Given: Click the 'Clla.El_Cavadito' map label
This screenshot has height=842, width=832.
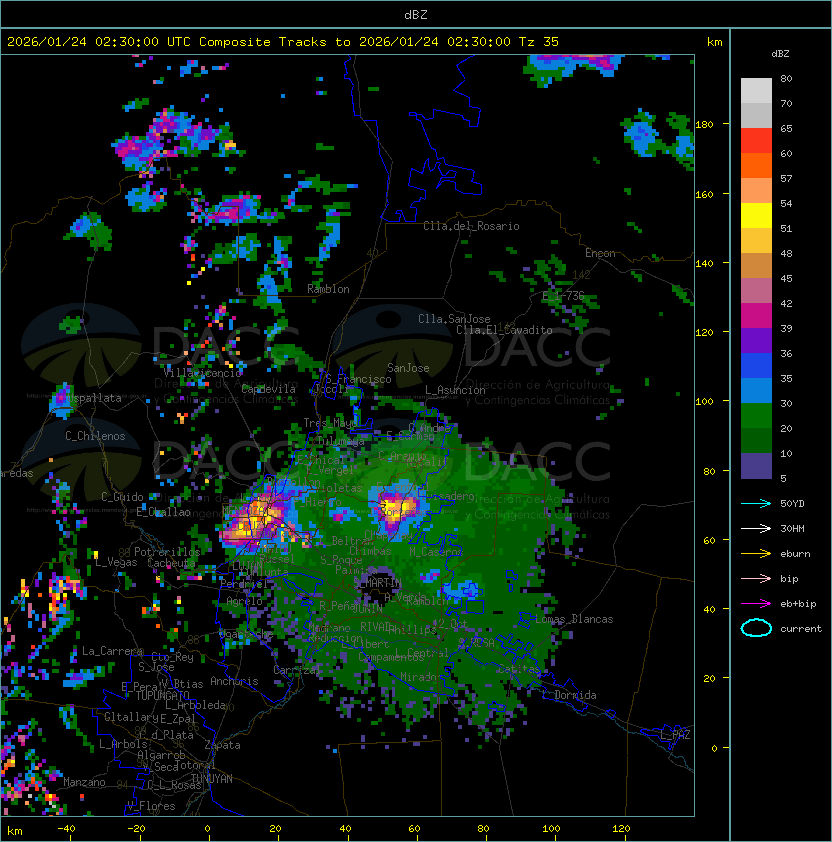Looking at the screenshot, I should [x=504, y=330].
